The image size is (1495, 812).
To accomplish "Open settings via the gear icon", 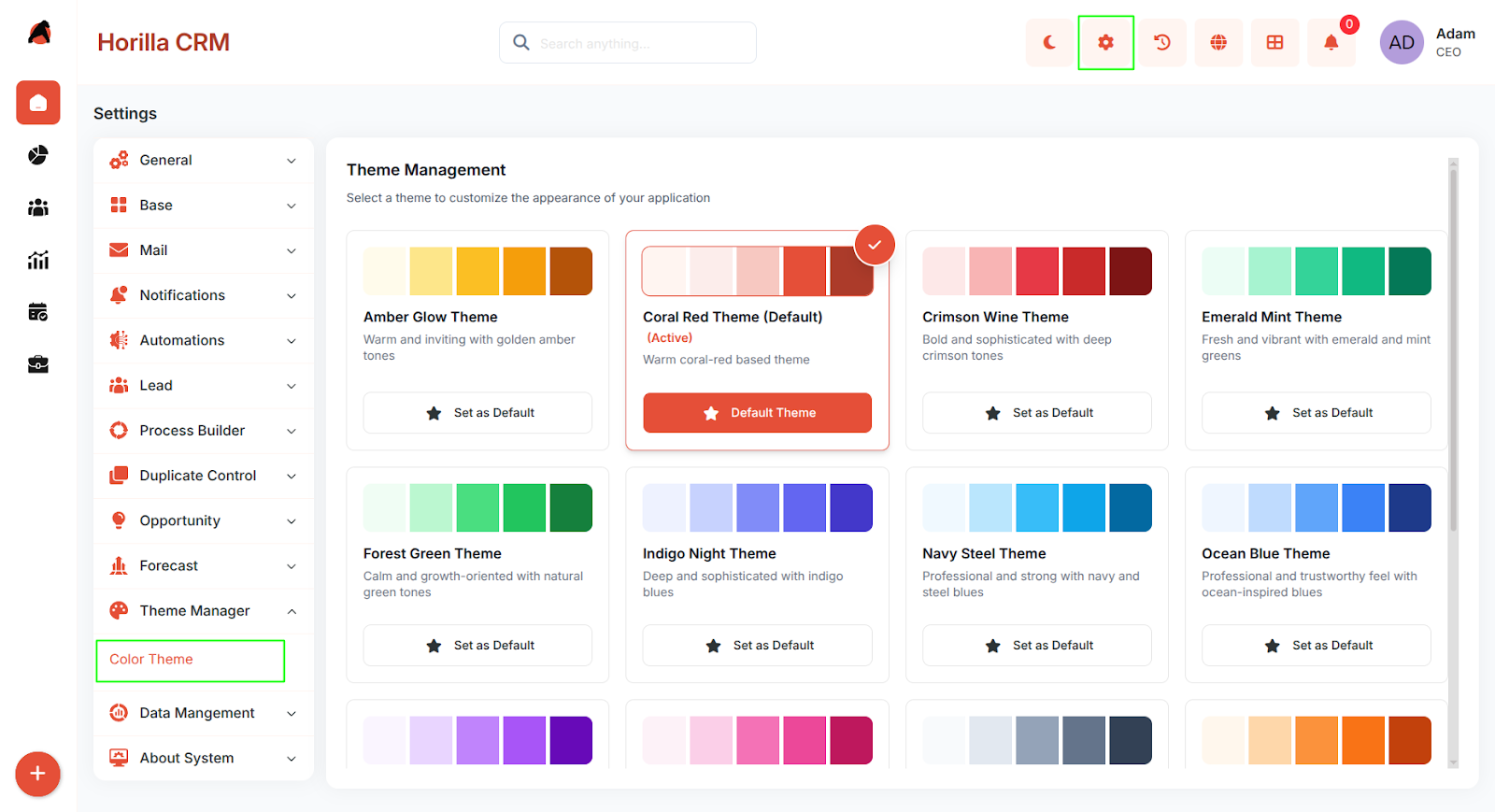I will tap(1105, 42).
